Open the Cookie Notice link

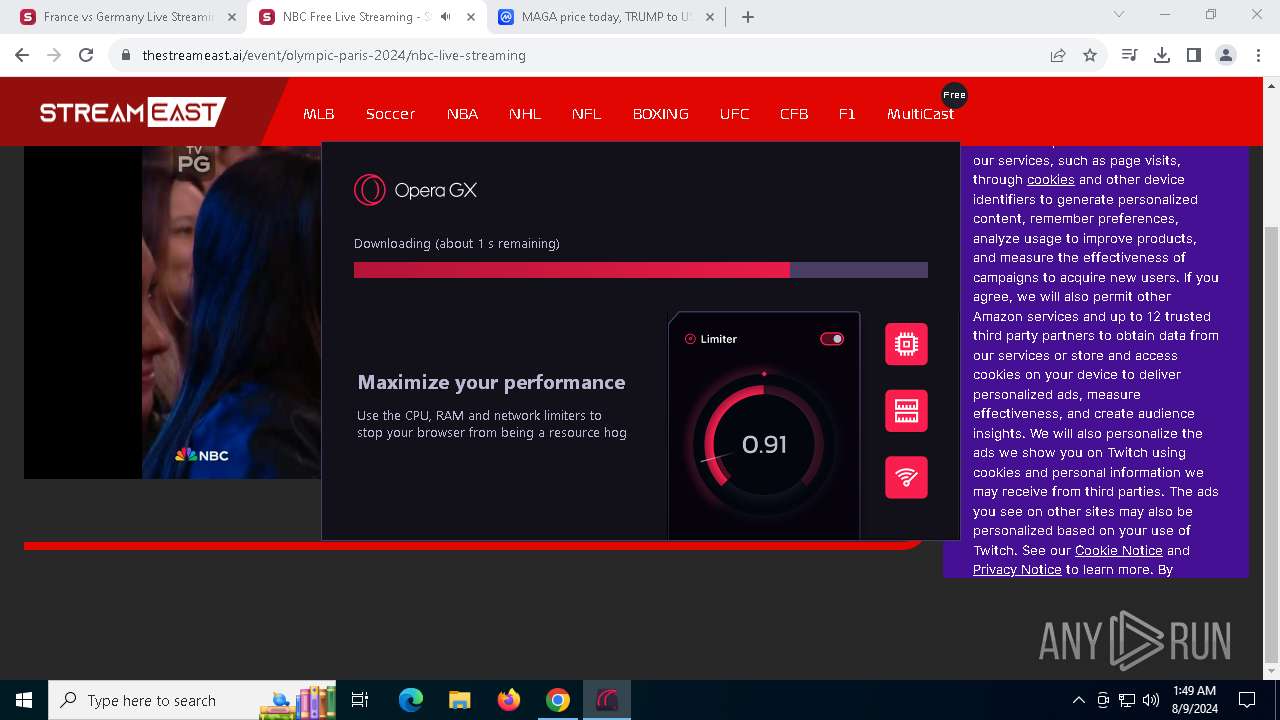[1118, 550]
